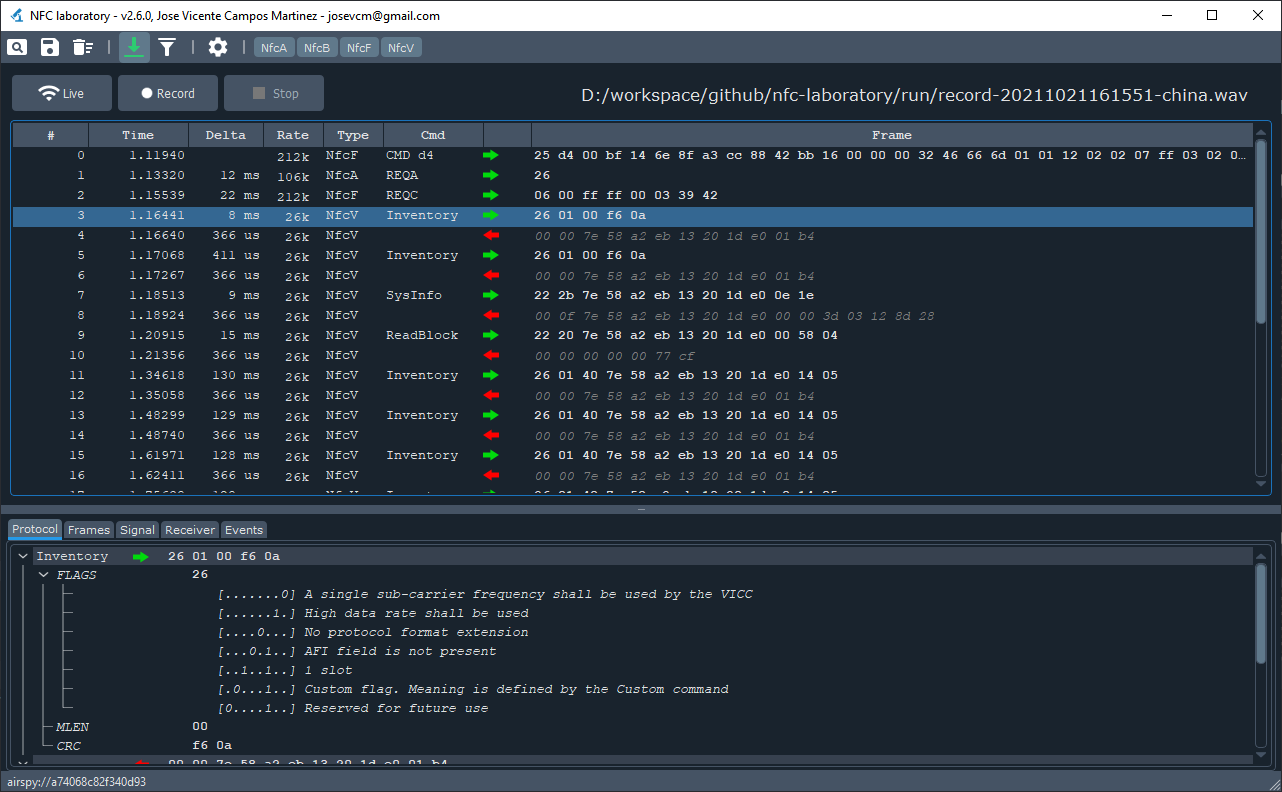Select Inventory frame row 5

[633, 255]
